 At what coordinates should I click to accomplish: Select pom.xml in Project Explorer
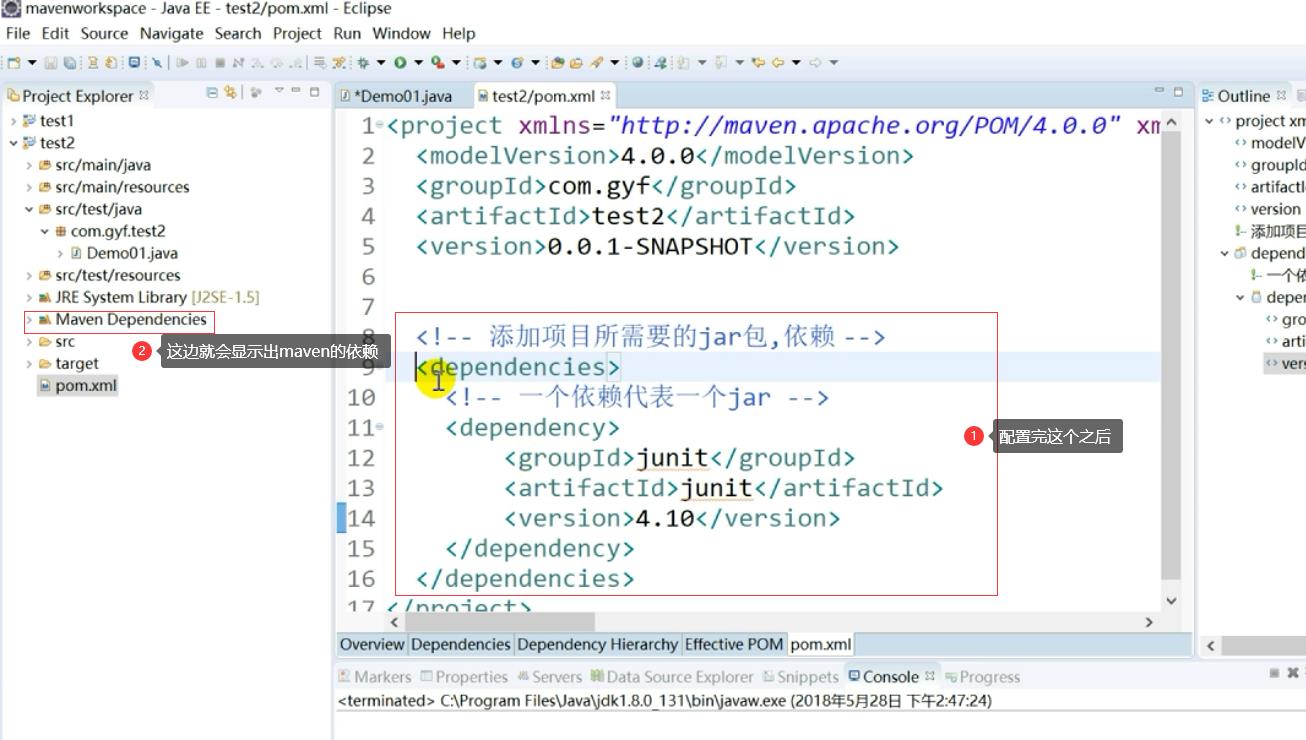pos(78,385)
